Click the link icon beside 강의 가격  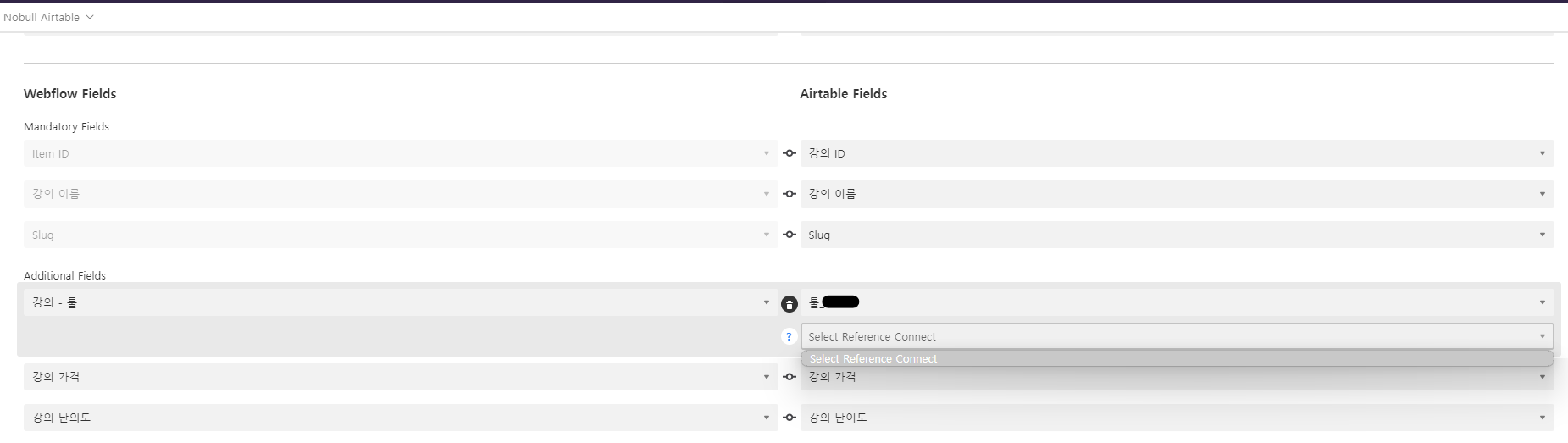click(790, 377)
